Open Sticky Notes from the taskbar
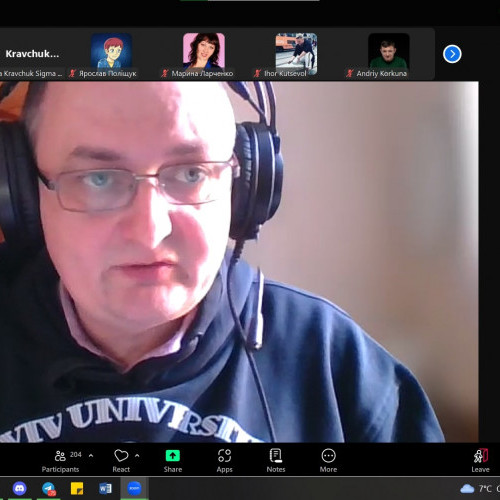 point(77,489)
